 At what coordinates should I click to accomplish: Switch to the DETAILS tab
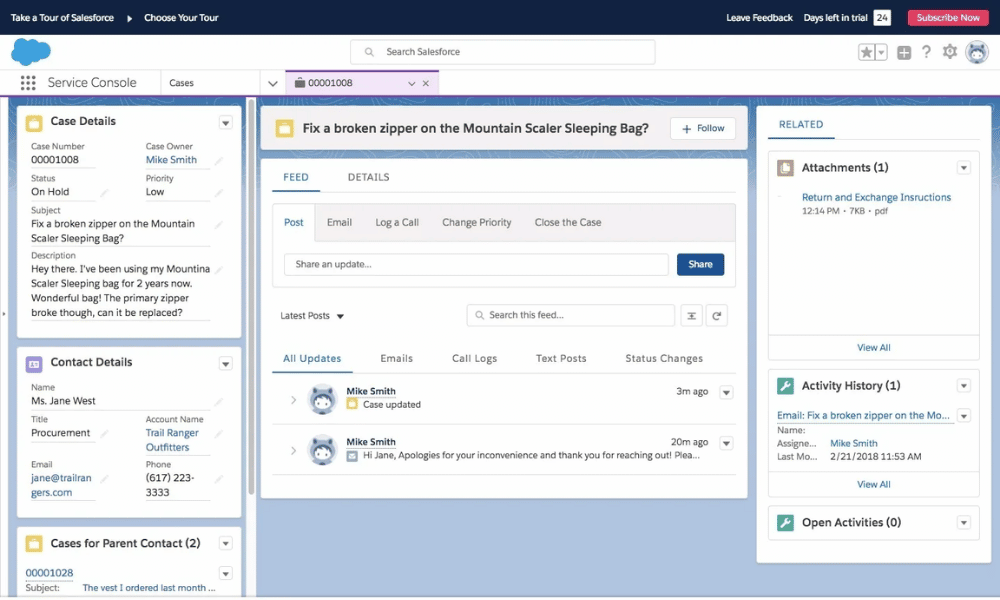tap(368, 177)
